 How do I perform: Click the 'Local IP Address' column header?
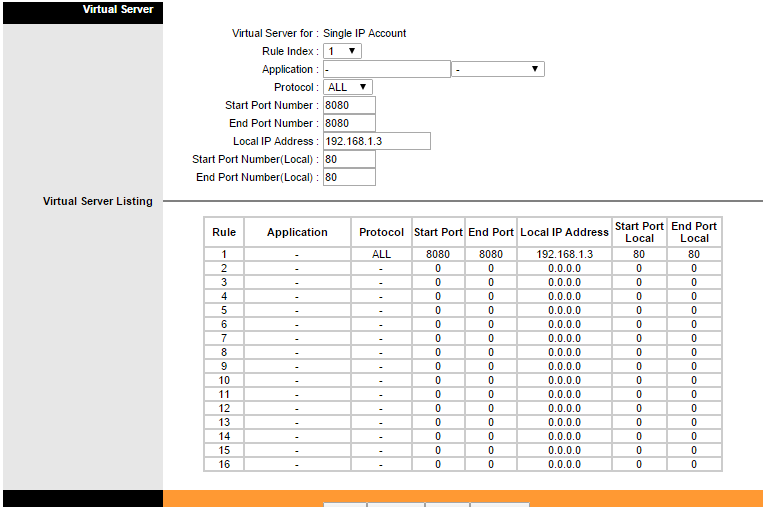click(564, 232)
